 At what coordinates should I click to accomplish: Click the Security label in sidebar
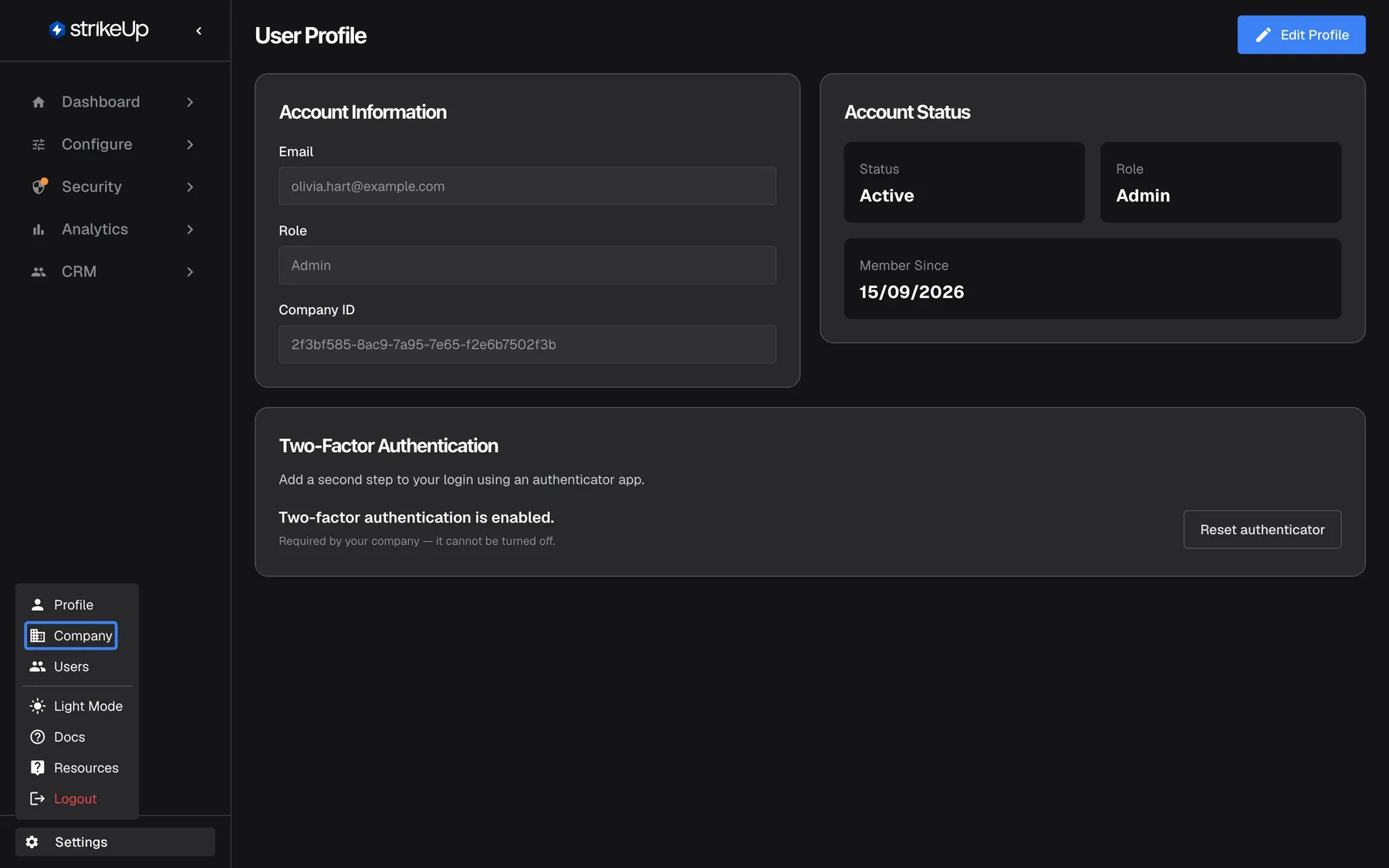92,187
